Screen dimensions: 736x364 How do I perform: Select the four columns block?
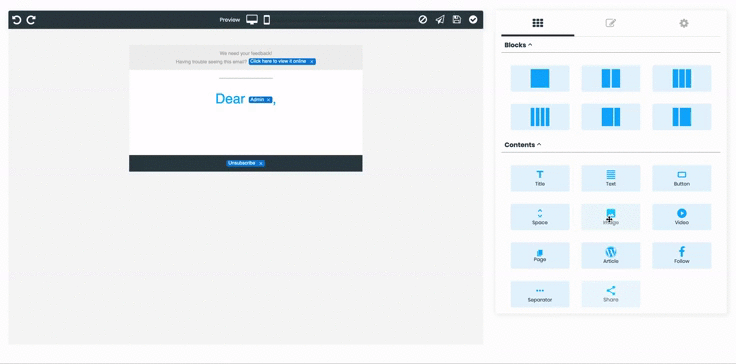(x=540, y=117)
